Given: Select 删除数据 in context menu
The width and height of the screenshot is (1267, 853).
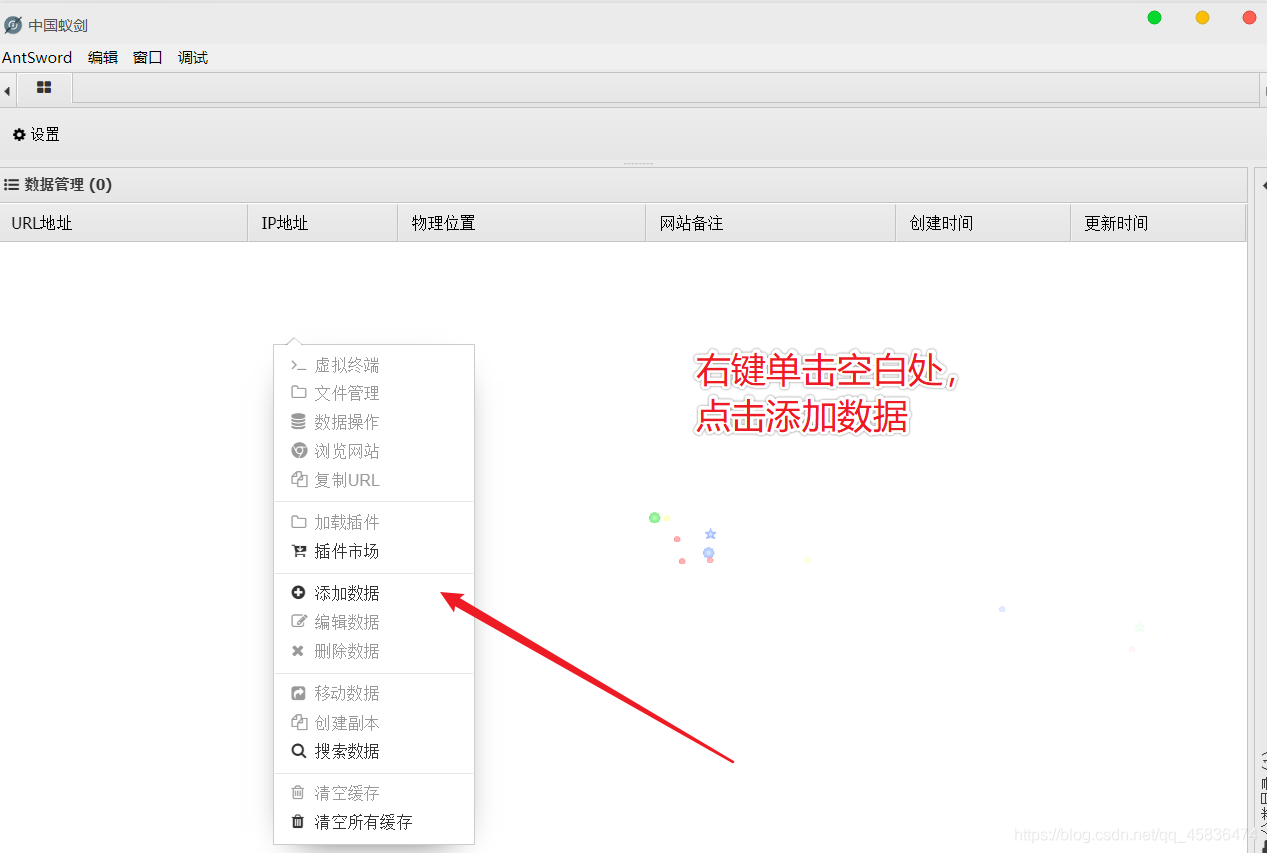Looking at the screenshot, I should tap(374, 651).
